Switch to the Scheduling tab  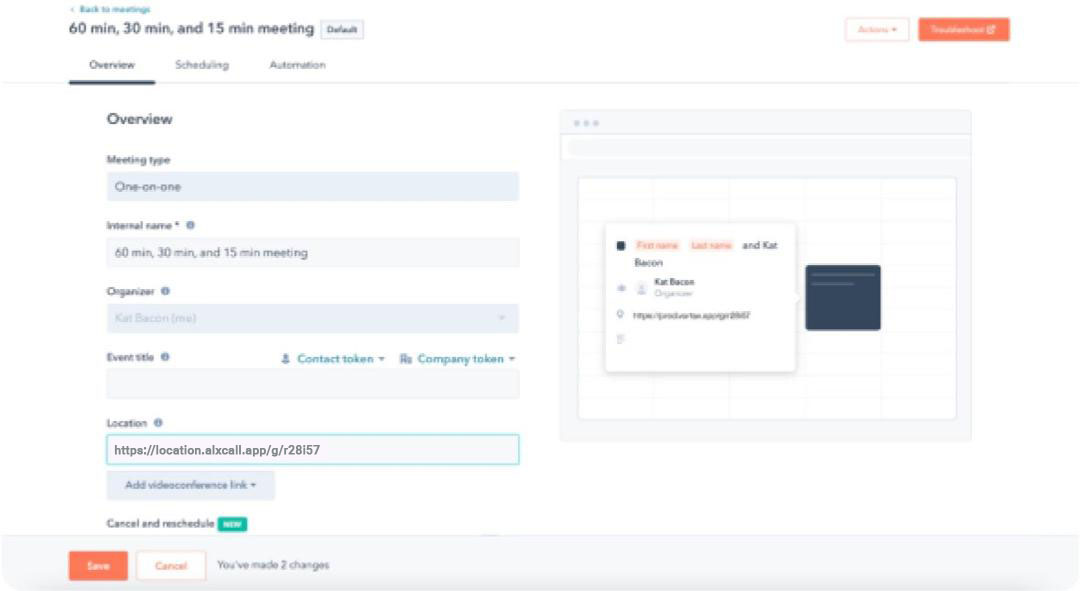202,65
